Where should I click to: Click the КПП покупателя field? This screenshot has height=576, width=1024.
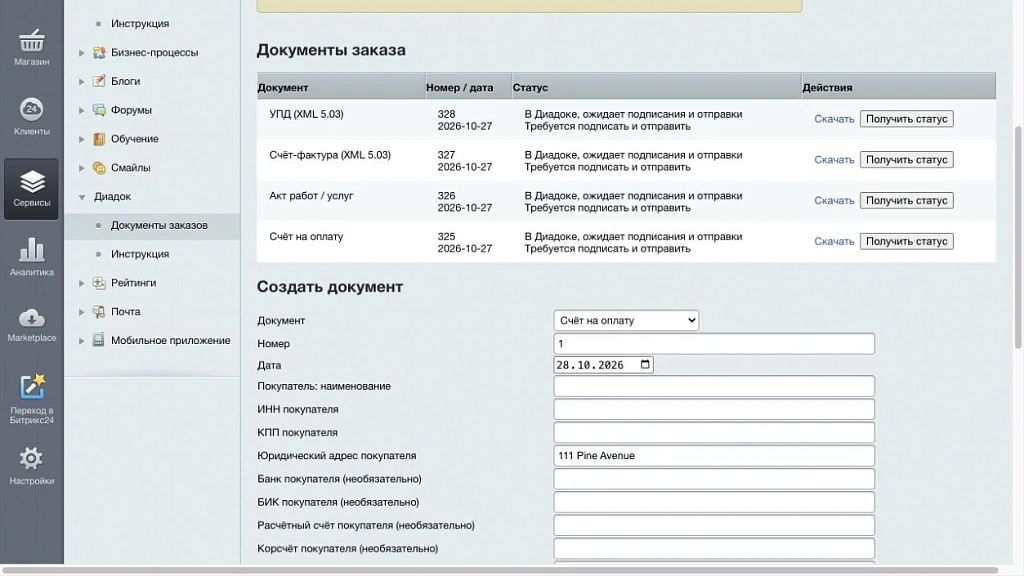click(x=714, y=432)
